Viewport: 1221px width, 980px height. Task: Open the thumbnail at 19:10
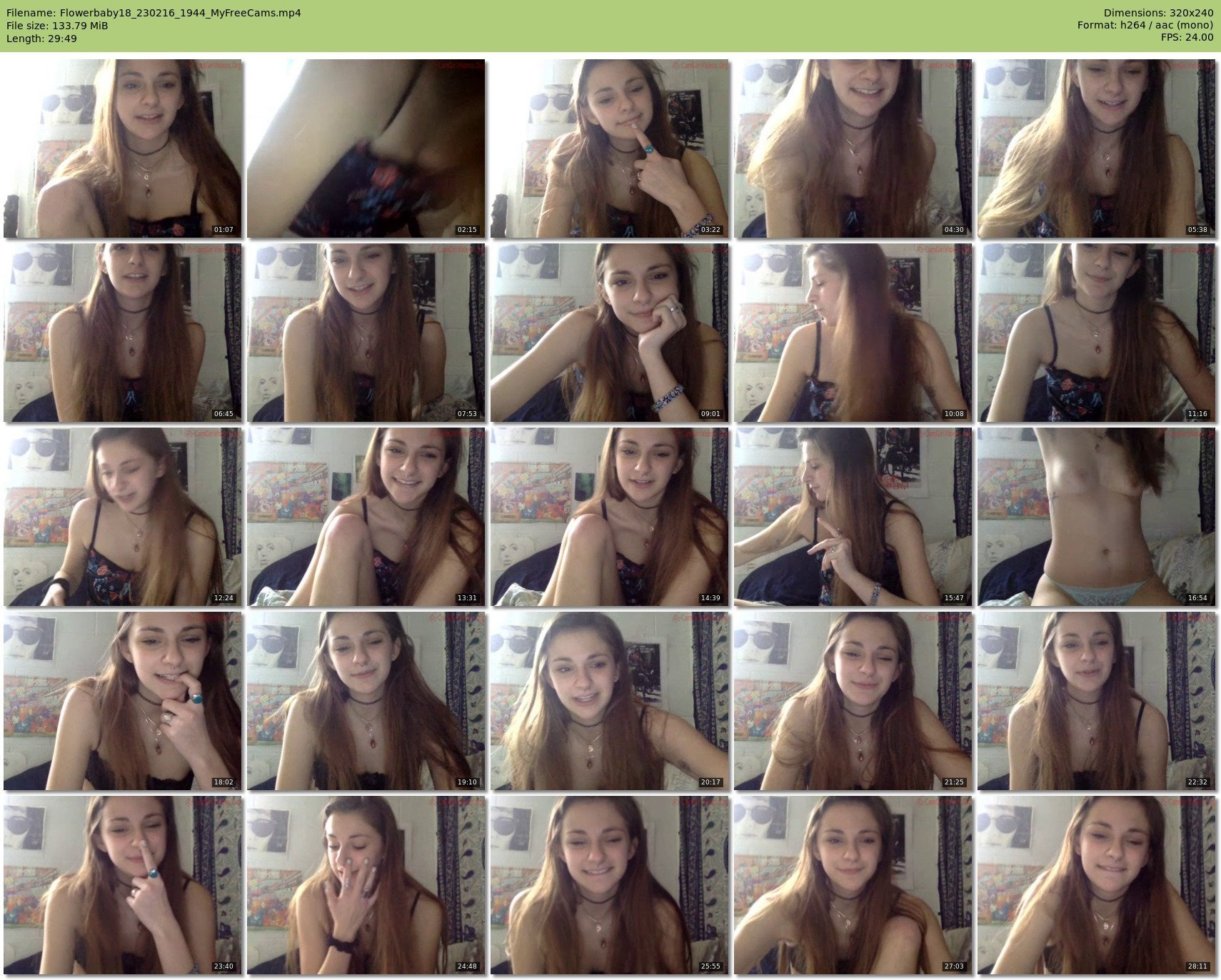(x=366, y=701)
